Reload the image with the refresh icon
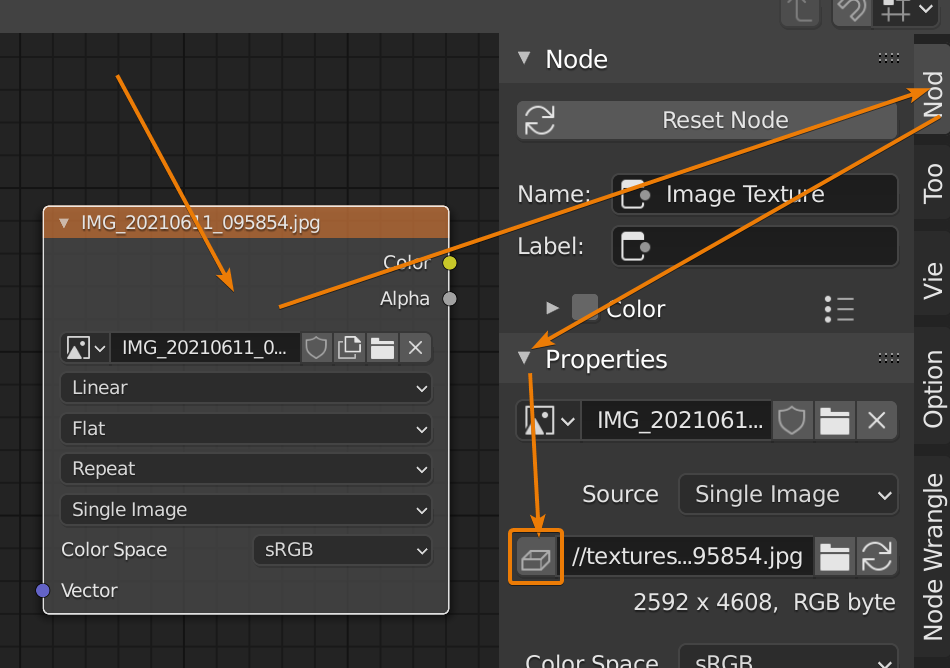Viewport: 950px width, 668px height. coord(876,557)
